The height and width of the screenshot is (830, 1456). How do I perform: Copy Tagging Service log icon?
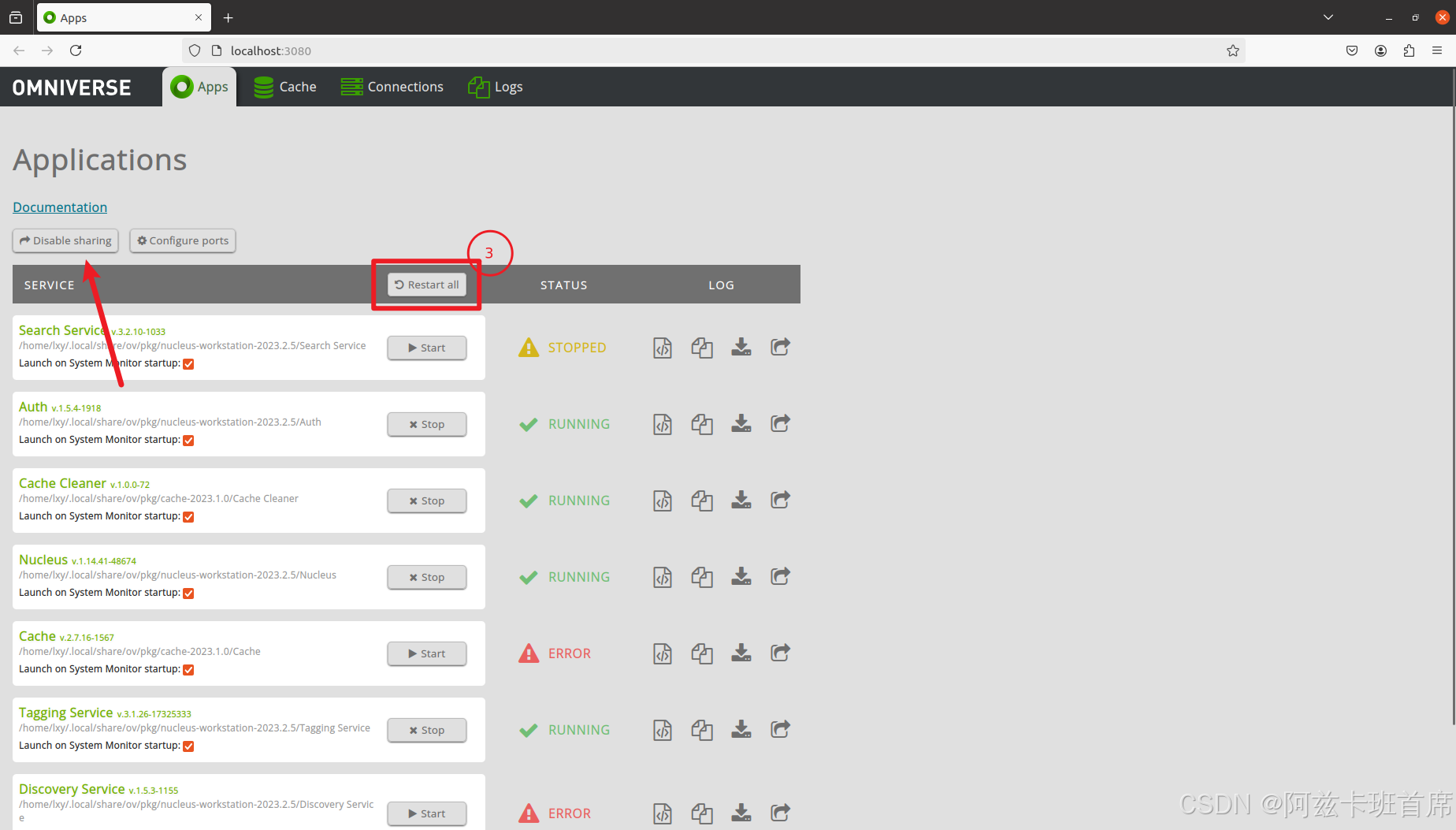702,730
